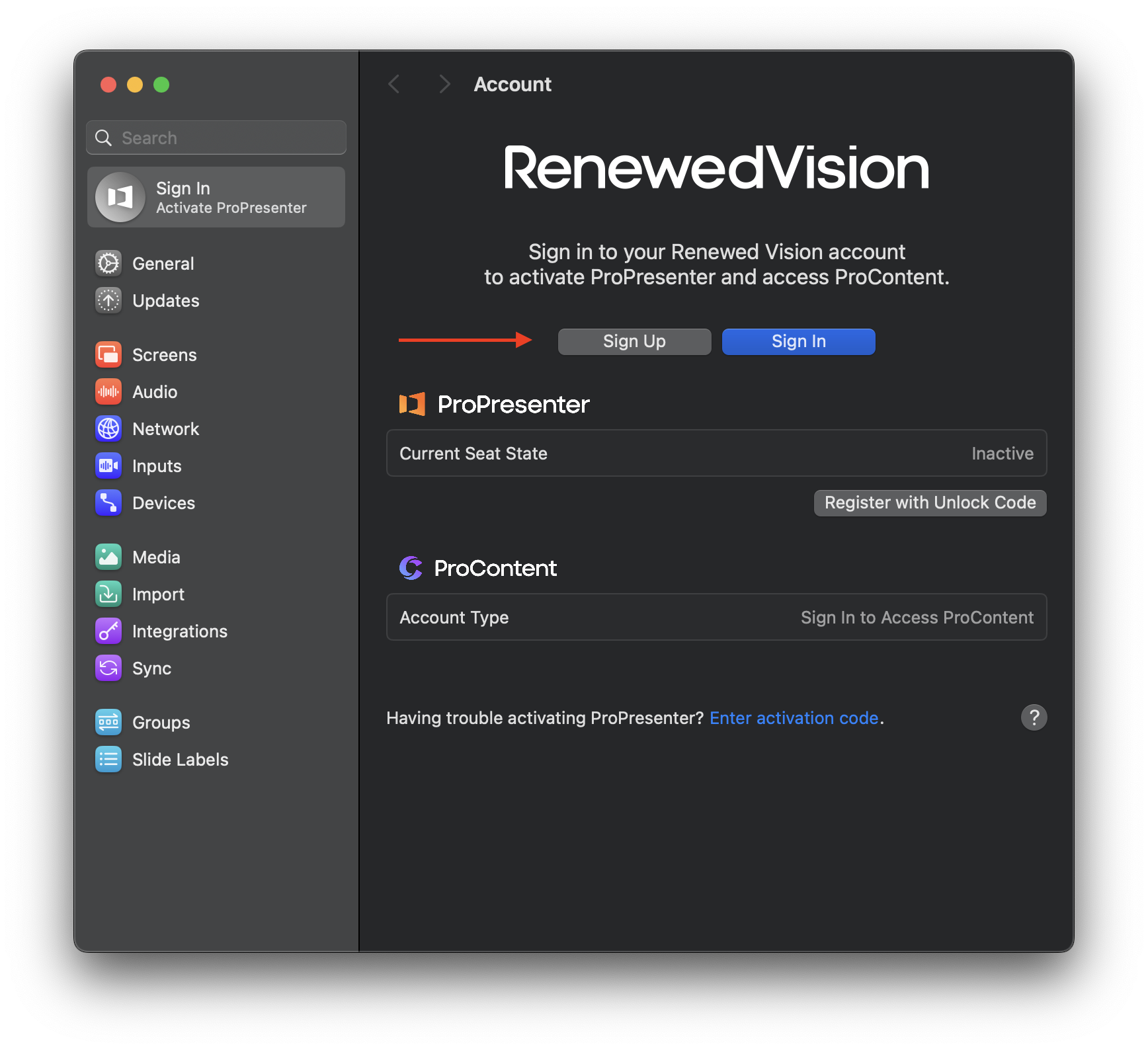Switch to the General section

point(163,264)
